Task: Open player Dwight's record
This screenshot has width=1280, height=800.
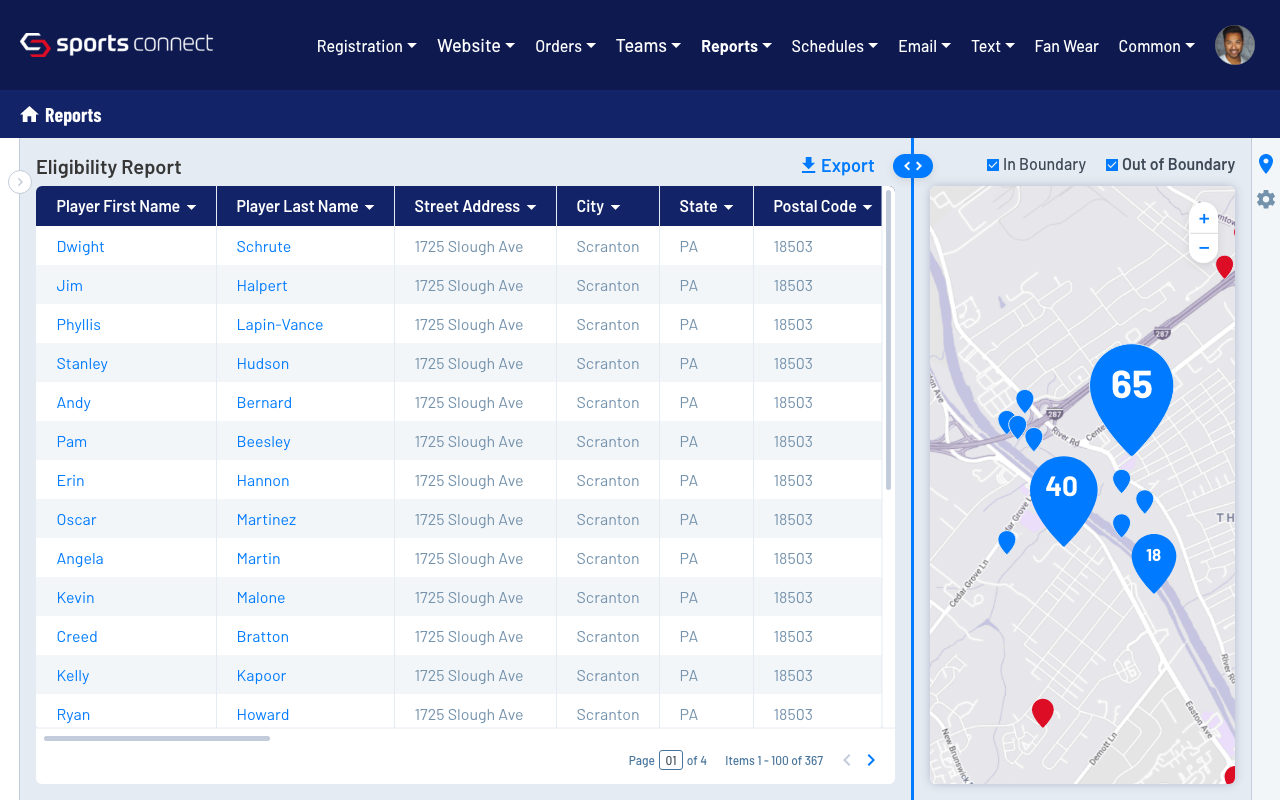Action: pyautogui.click(x=80, y=247)
